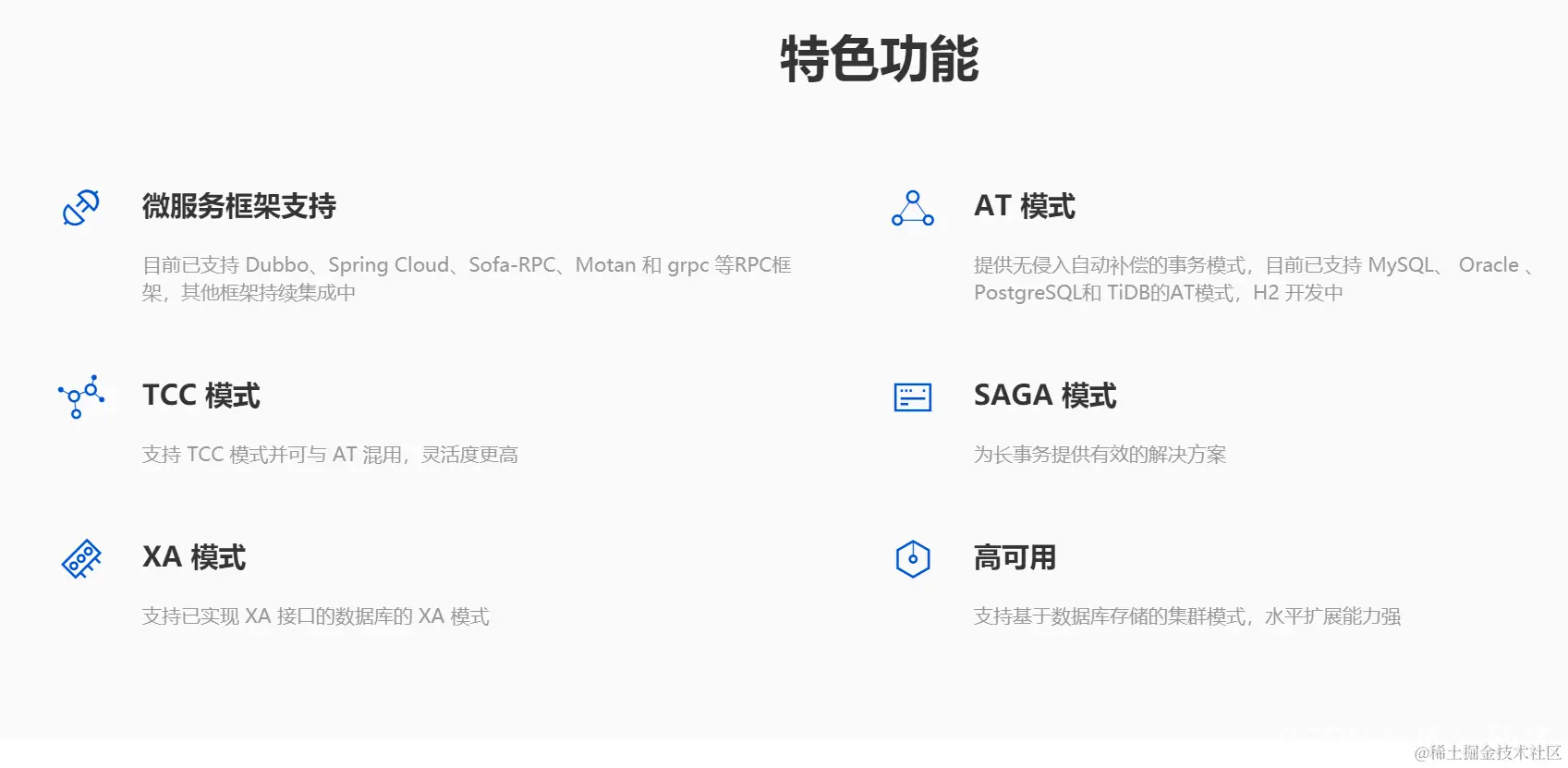Select the 高可用 heading
Screen dimensions: 1568x768
(1015, 557)
